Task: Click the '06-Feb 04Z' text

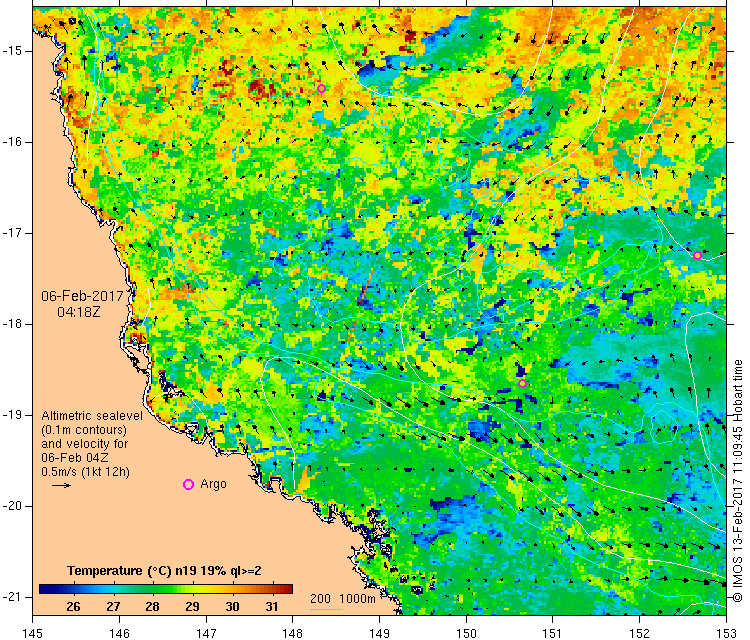Action: point(75,457)
